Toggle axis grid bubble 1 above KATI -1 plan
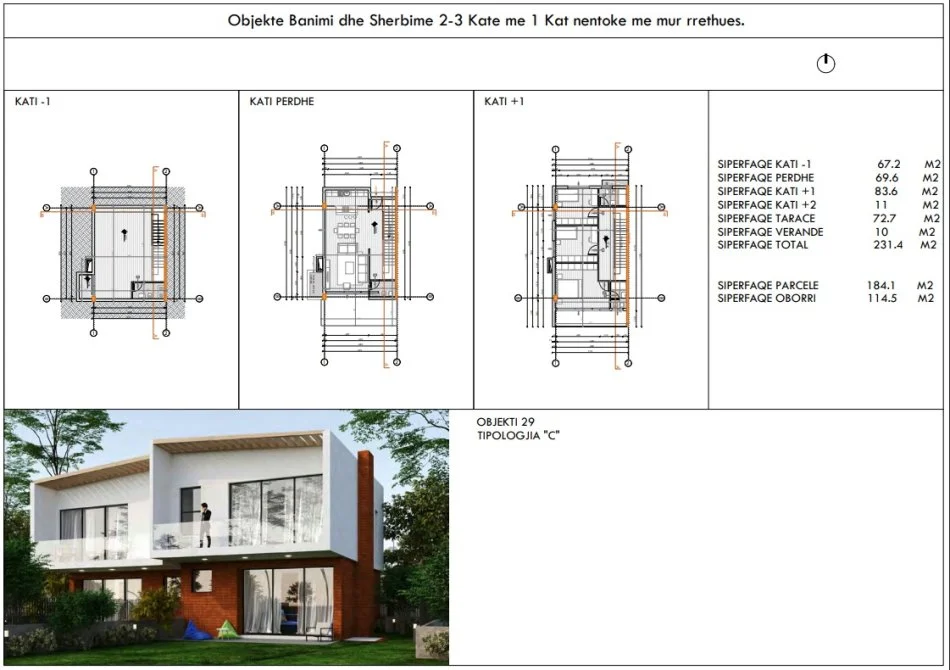The height and width of the screenshot is (670, 950). click(x=93, y=172)
